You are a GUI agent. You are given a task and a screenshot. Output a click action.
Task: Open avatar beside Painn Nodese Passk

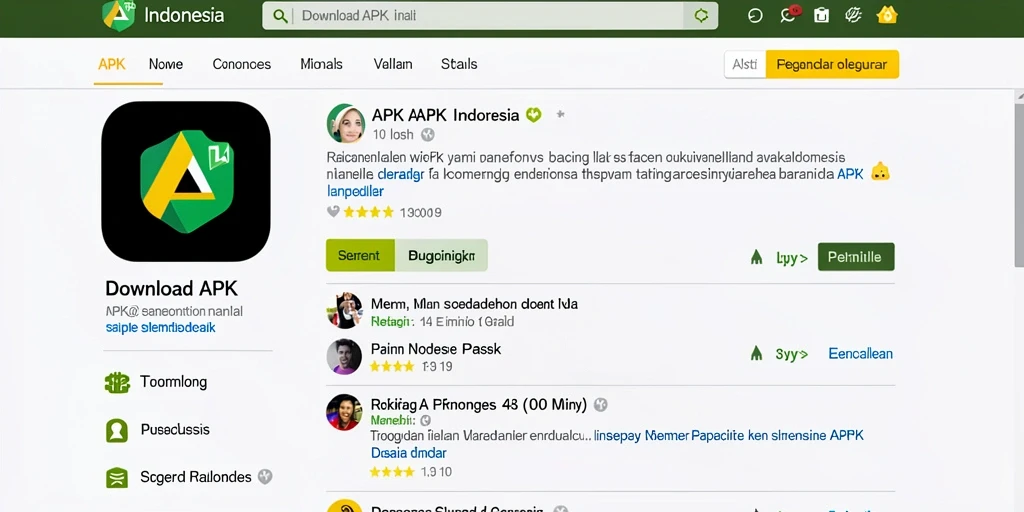(344, 357)
